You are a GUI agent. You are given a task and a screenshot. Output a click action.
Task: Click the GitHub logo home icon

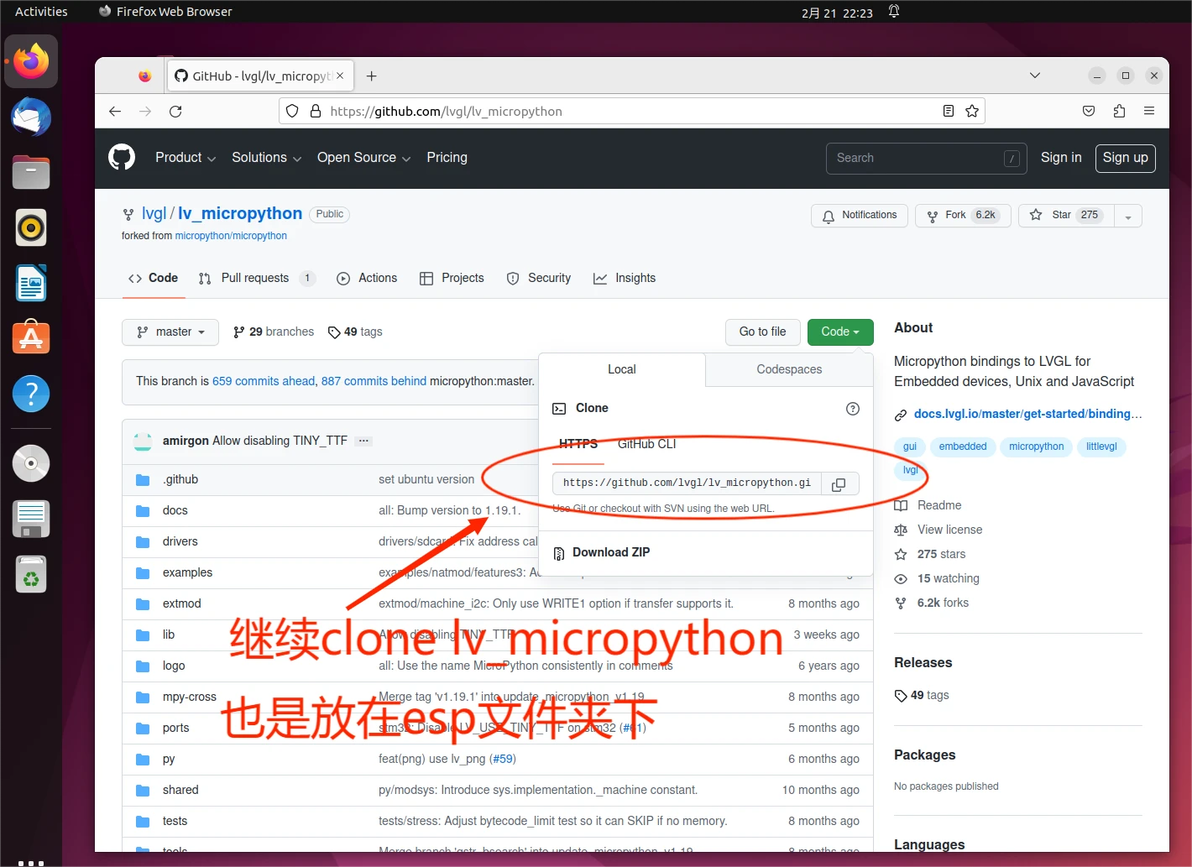pyautogui.click(x=122, y=157)
